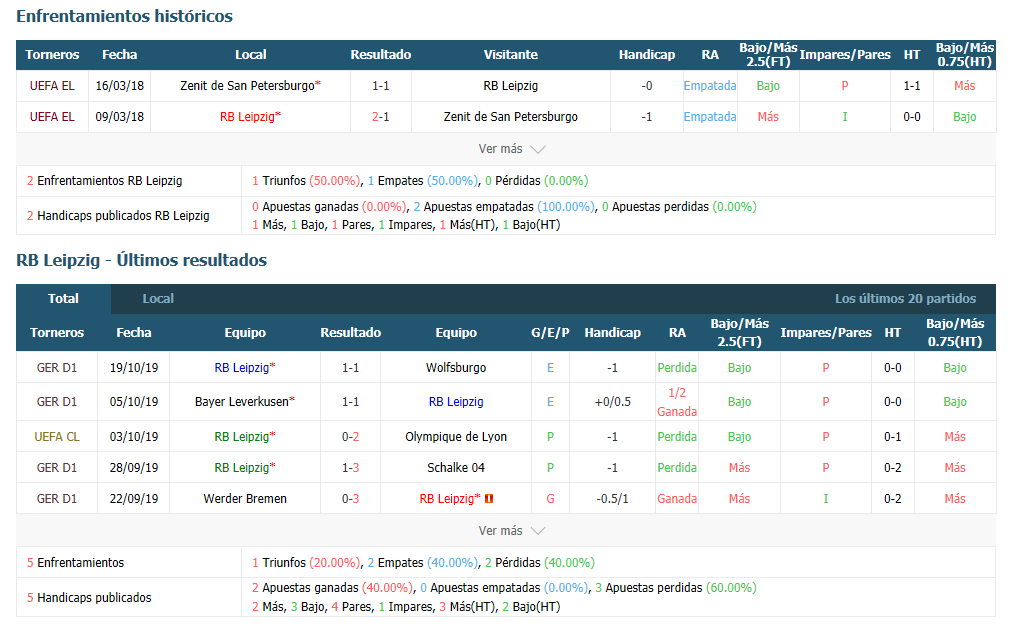
Task: Click UEFA CL tournament in 03/10/19 row
Action: coord(57,437)
